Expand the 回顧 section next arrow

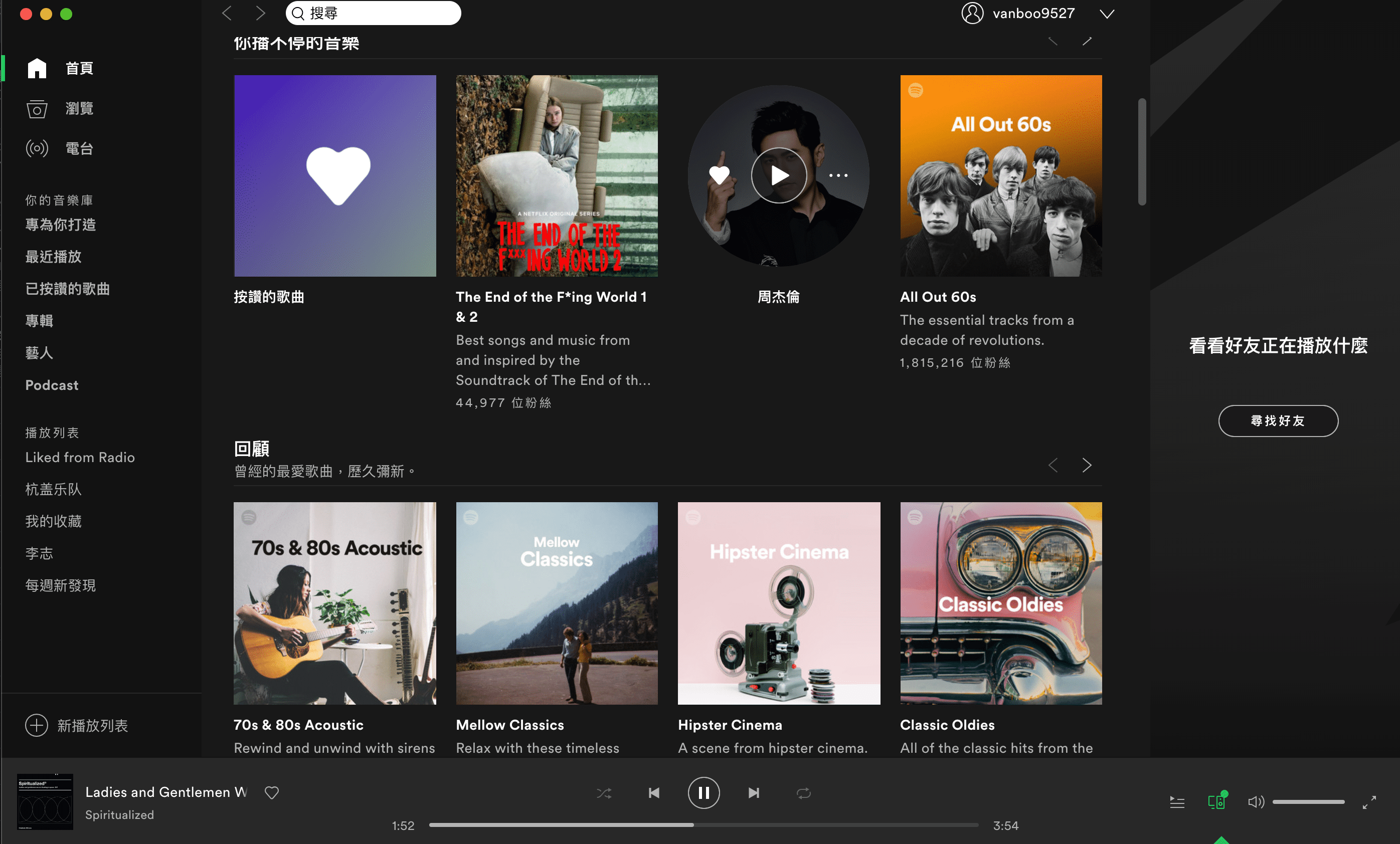1087,463
